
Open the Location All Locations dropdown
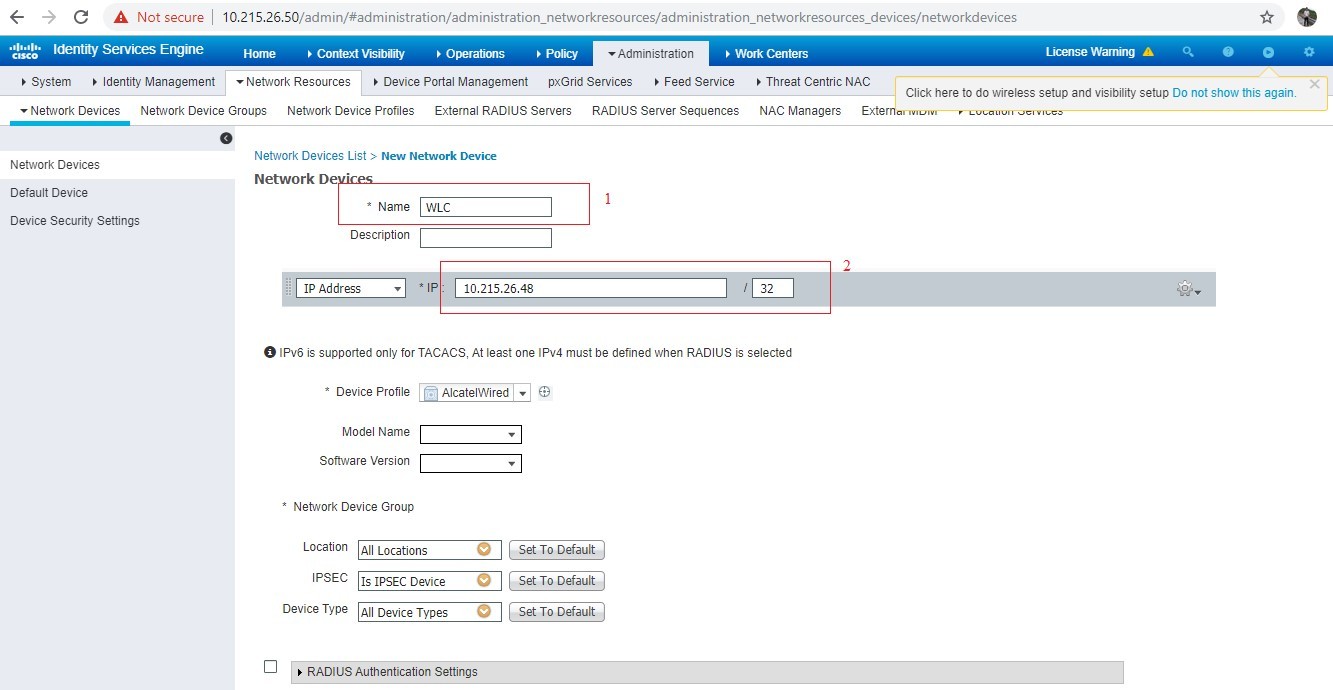pyautogui.click(x=430, y=550)
